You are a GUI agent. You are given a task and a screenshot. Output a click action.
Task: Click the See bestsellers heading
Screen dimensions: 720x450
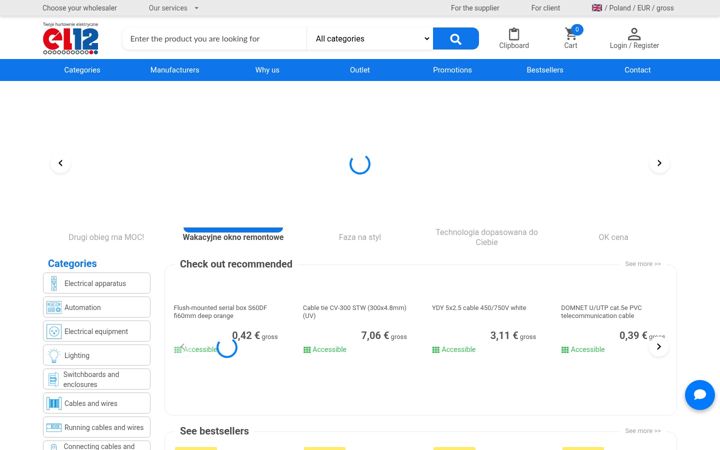click(x=214, y=431)
